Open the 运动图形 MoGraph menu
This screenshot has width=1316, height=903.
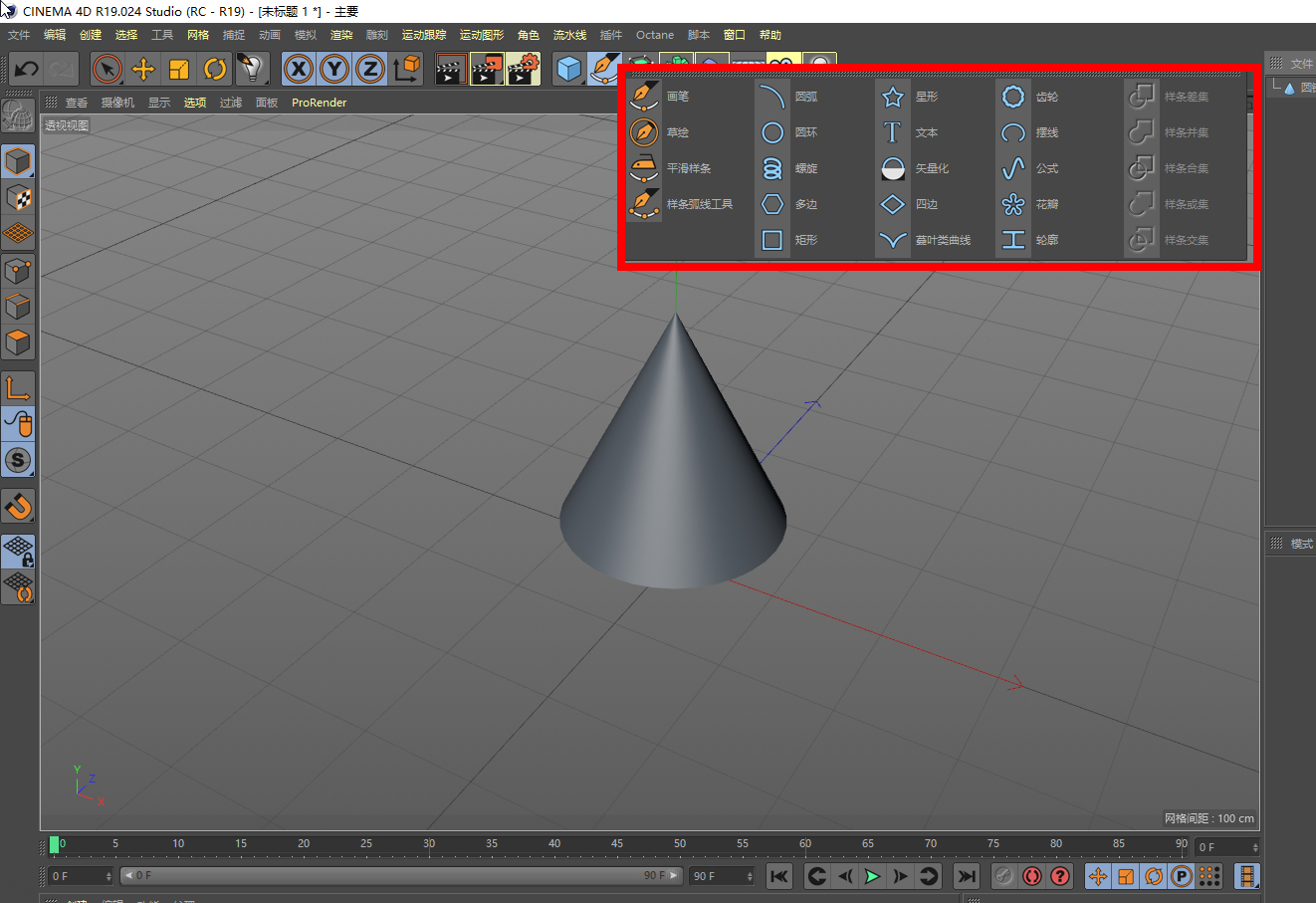tap(482, 35)
